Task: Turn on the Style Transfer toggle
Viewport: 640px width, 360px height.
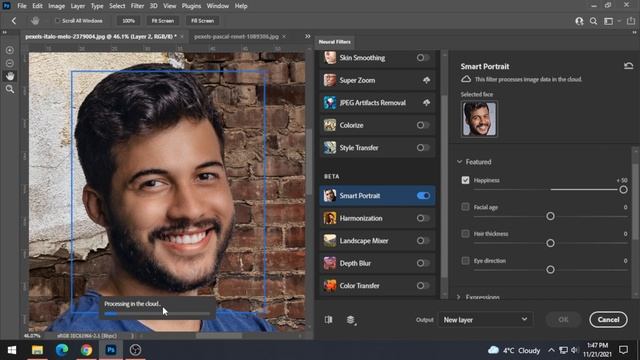Action: tap(423, 148)
